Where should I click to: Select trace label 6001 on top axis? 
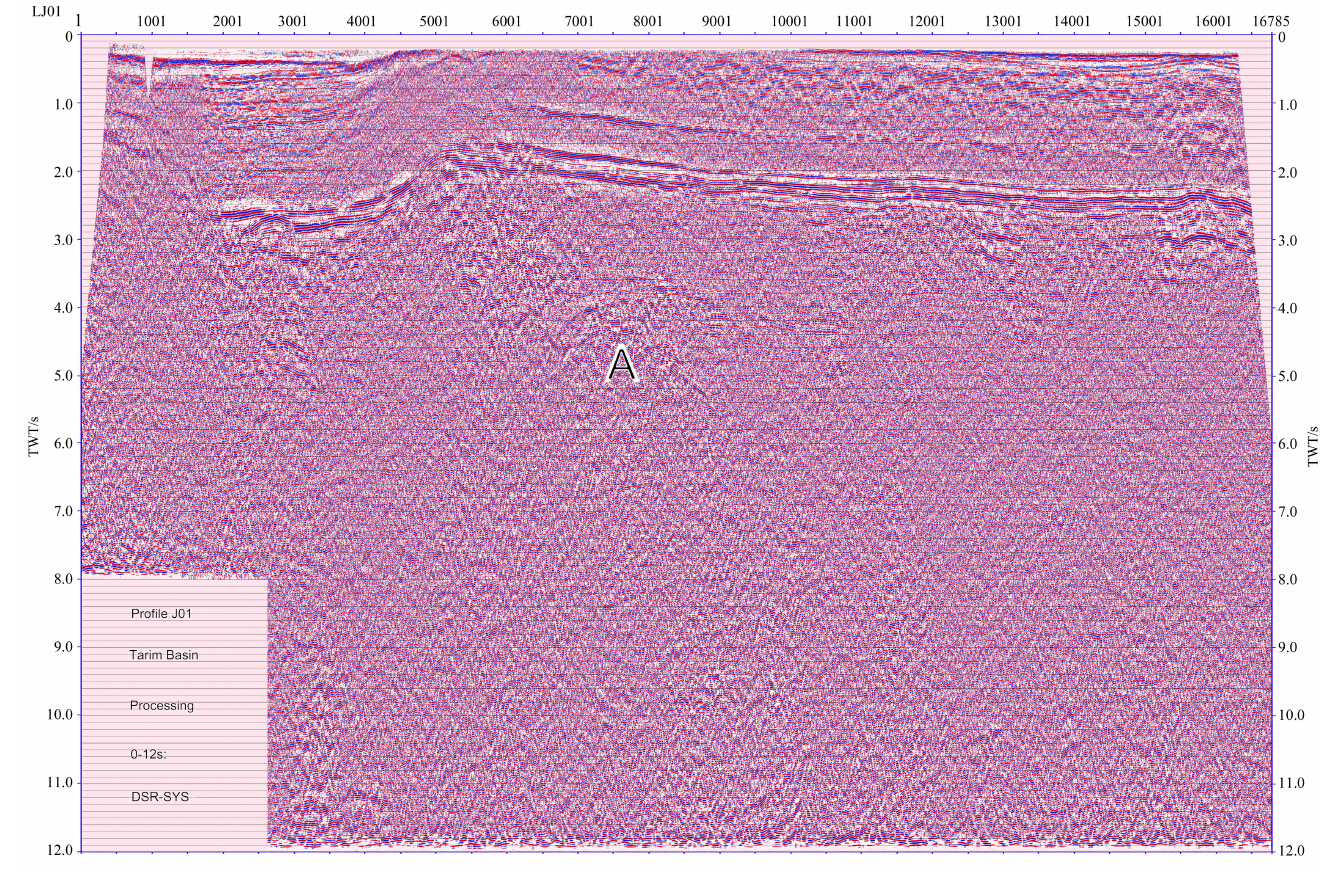[506, 20]
